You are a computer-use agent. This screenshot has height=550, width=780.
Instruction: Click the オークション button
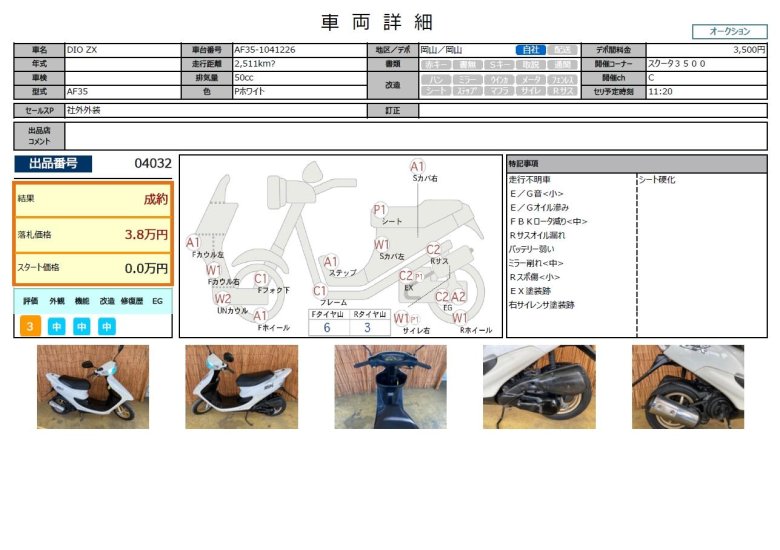[729, 31]
